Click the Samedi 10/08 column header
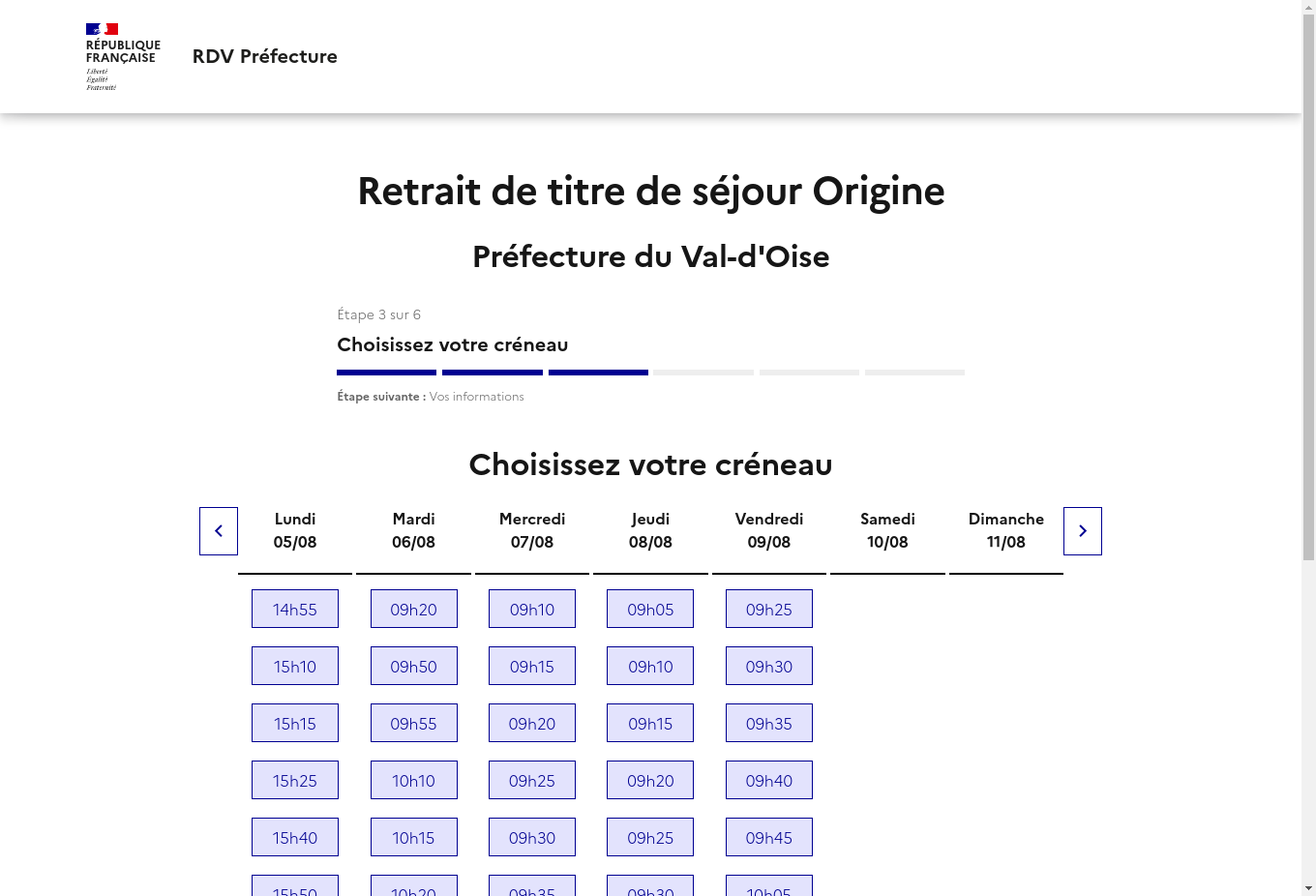The width and height of the screenshot is (1316, 896). tap(887, 530)
